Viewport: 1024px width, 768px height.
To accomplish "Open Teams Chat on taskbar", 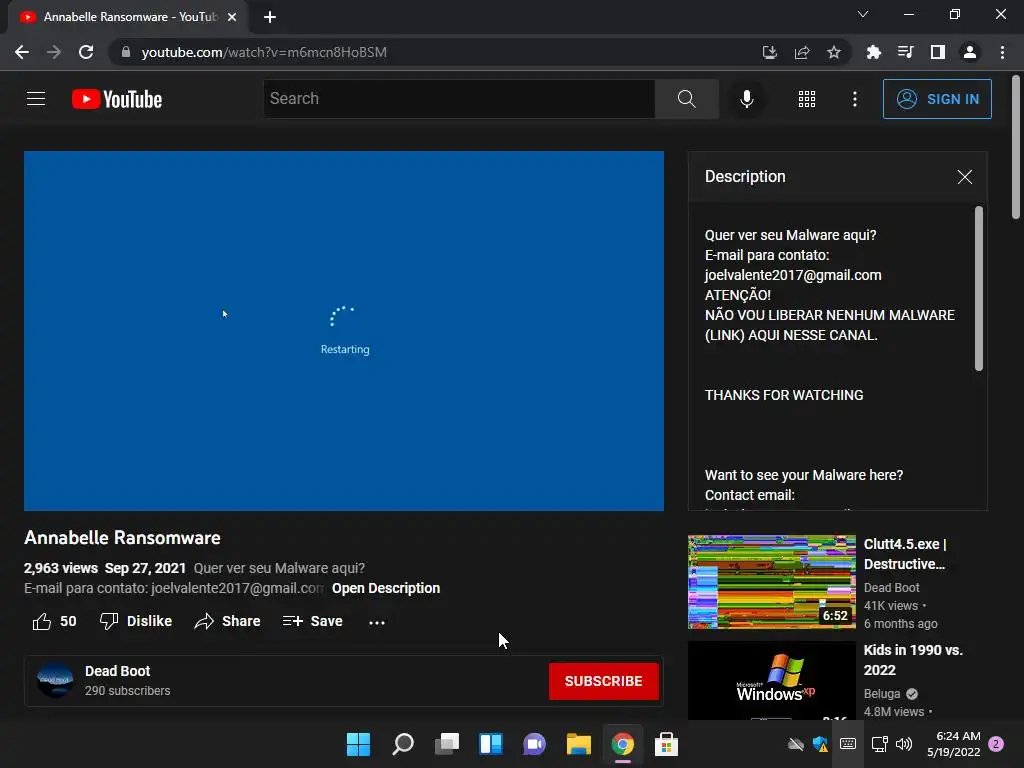I will 534,744.
